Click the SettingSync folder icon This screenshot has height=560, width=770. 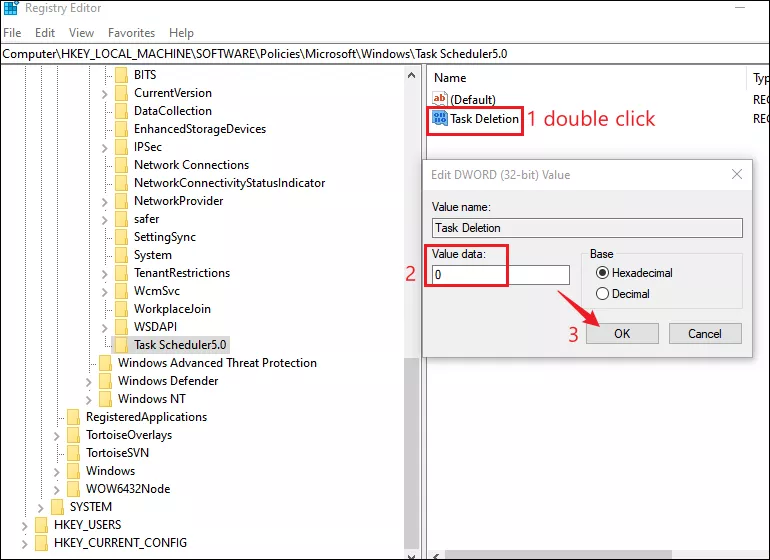(121, 237)
